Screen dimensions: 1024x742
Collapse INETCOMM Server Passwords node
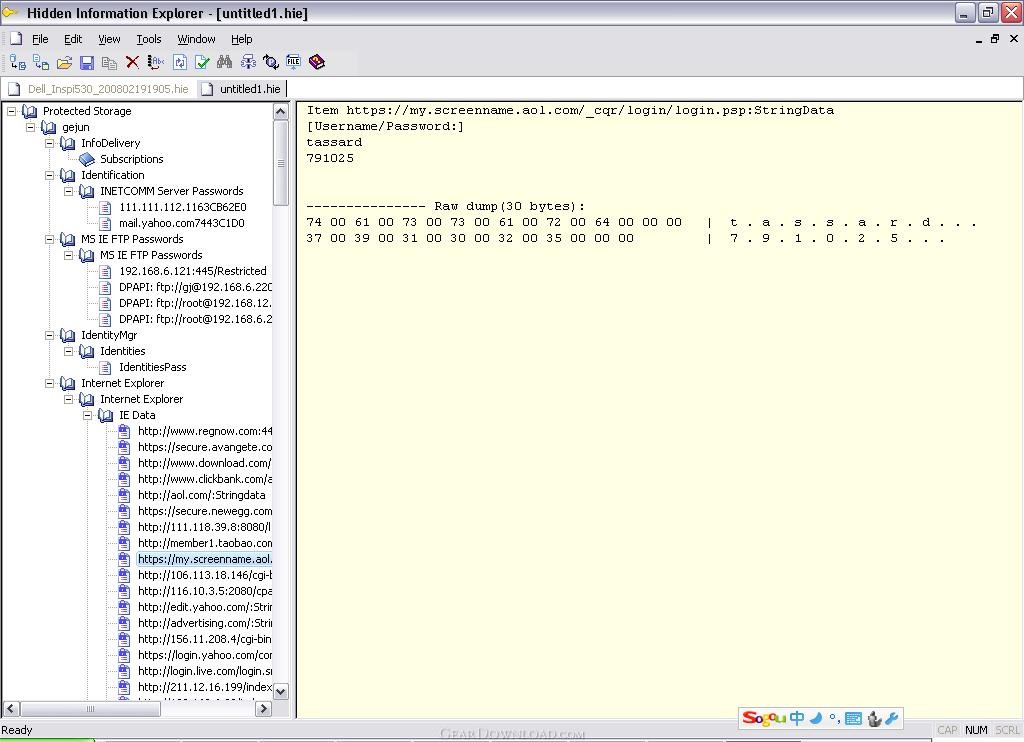(x=68, y=191)
